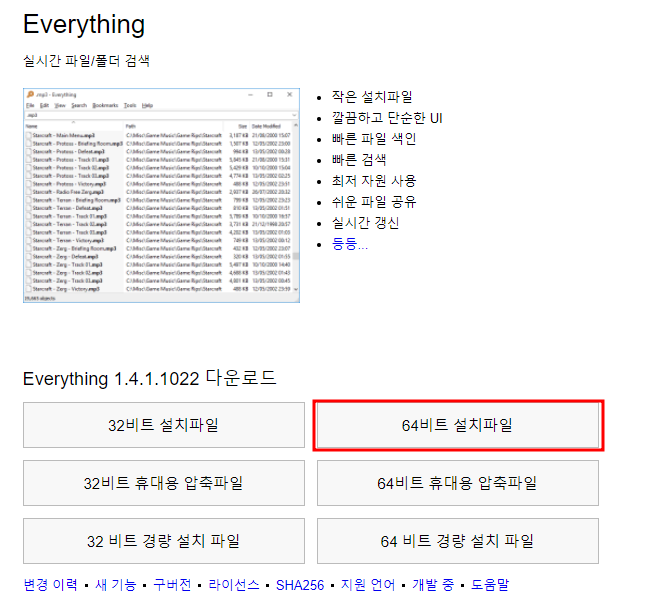Download 64 비트 경량 설치 파일
645x614 pixels.
pyautogui.click(x=458, y=541)
